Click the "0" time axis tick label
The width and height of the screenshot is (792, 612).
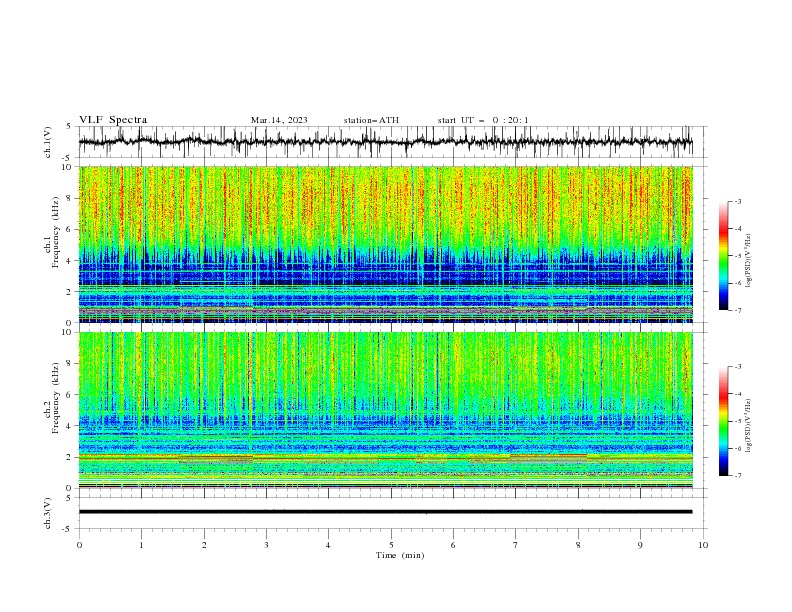point(79,545)
